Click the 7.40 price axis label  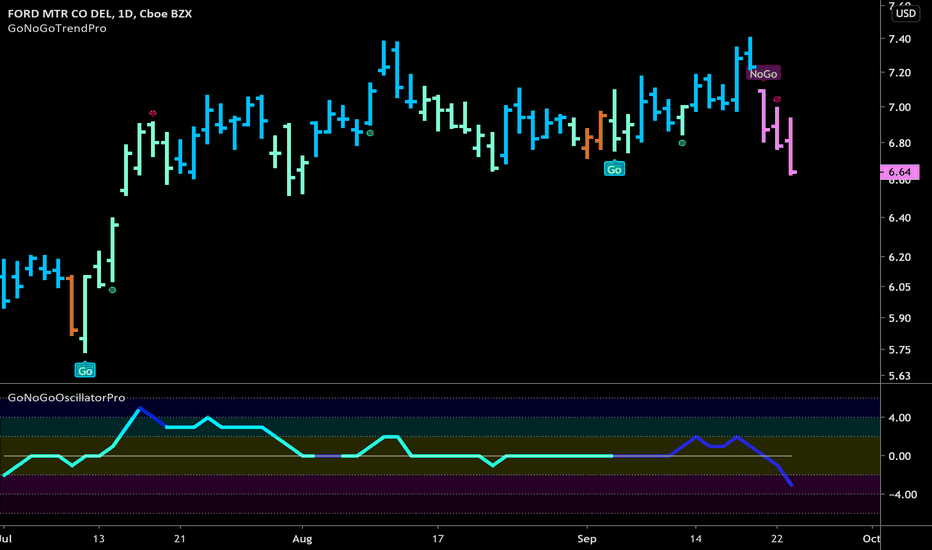899,39
